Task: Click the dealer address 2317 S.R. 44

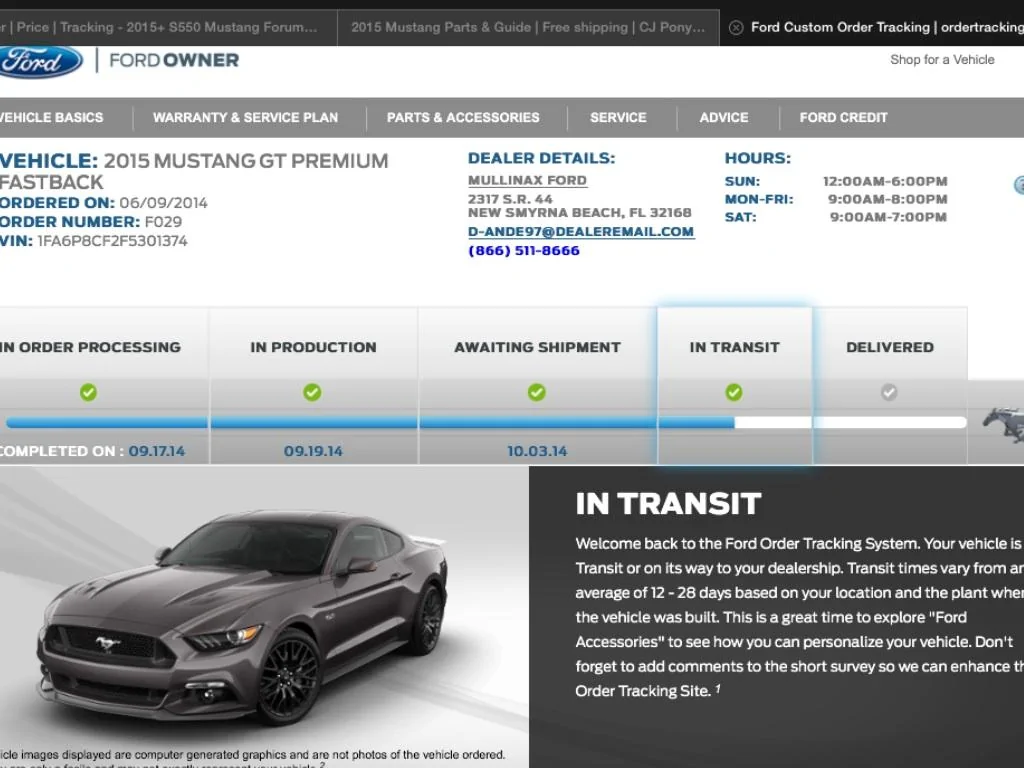Action: point(510,199)
